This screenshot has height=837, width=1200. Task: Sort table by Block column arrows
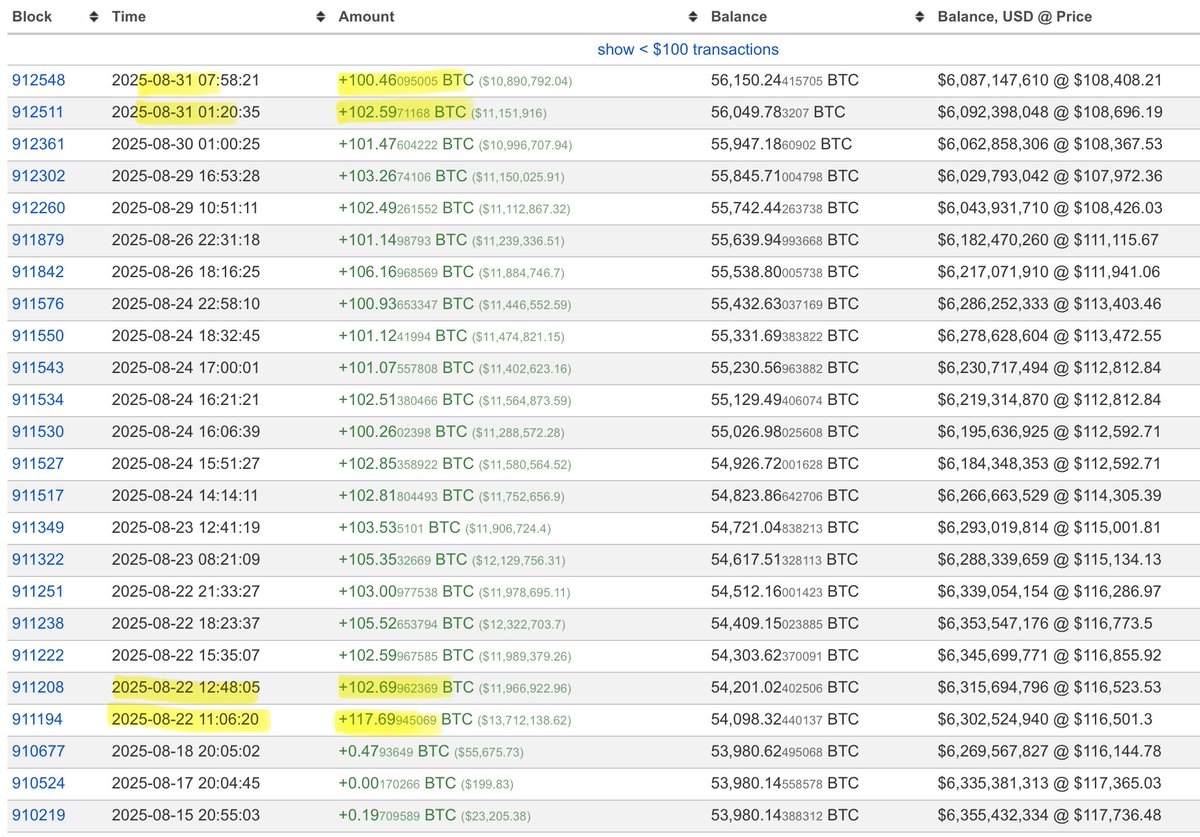[94, 17]
